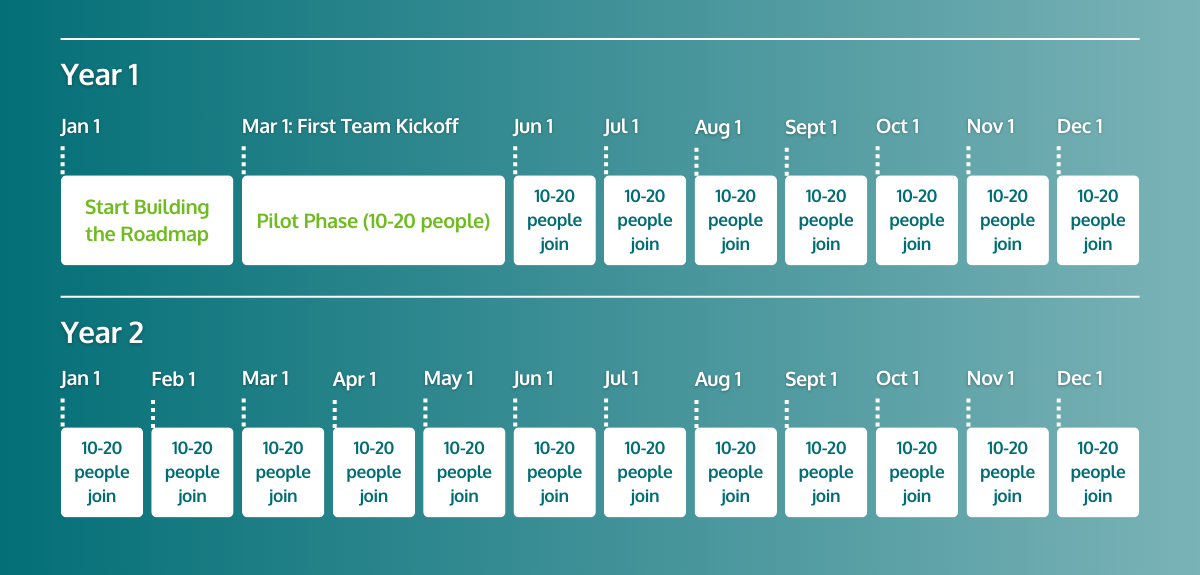
Task: Select the Pilot Phase (10-20 people) box
Action: [x=373, y=220]
